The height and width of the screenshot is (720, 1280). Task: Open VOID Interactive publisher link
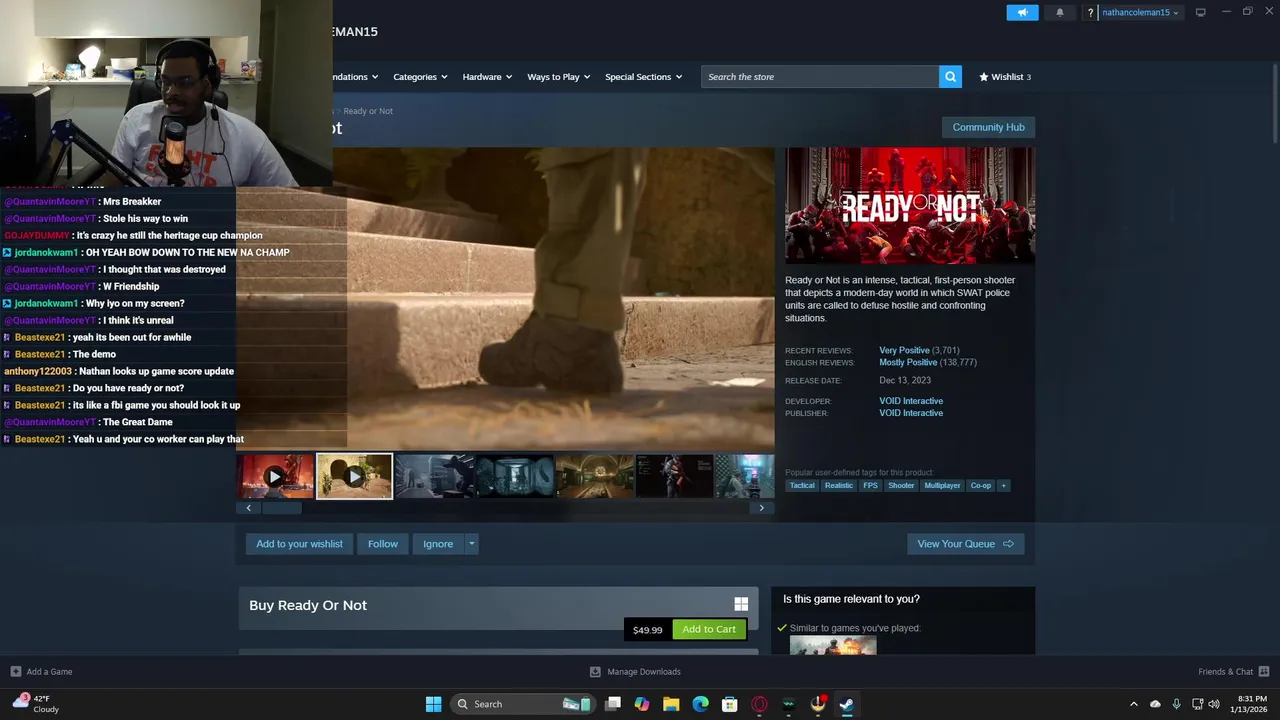coord(911,413)
